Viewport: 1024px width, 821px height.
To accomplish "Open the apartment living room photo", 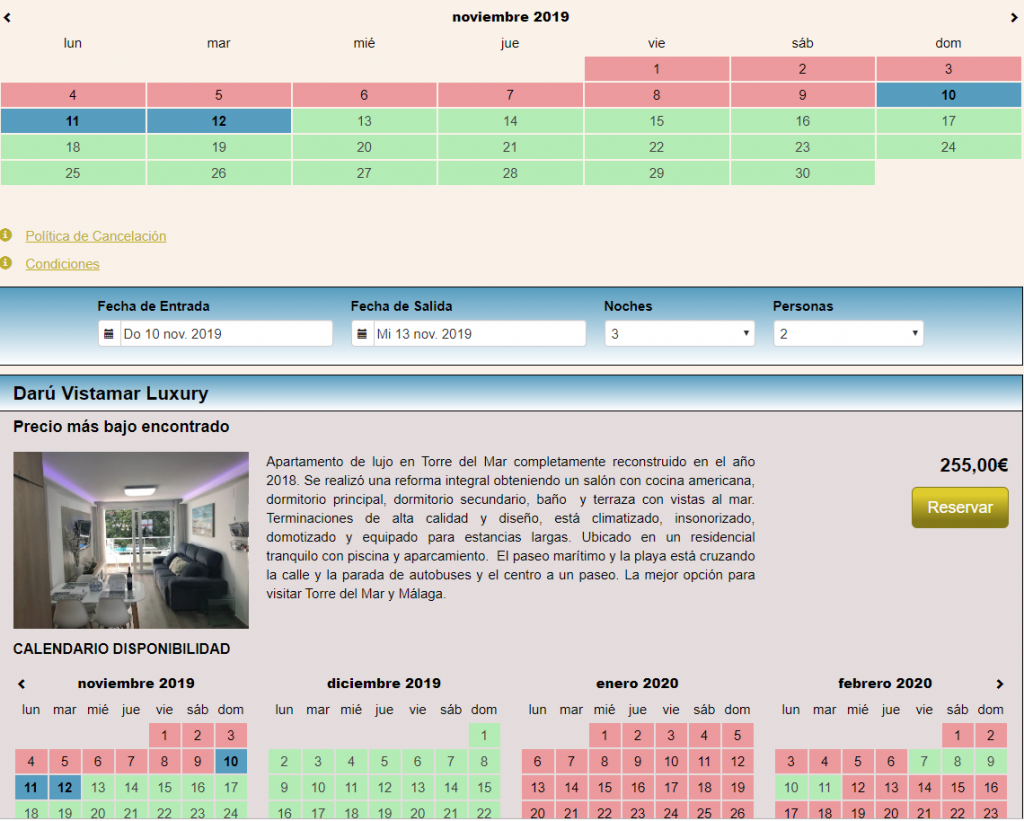I will point(131,540).
